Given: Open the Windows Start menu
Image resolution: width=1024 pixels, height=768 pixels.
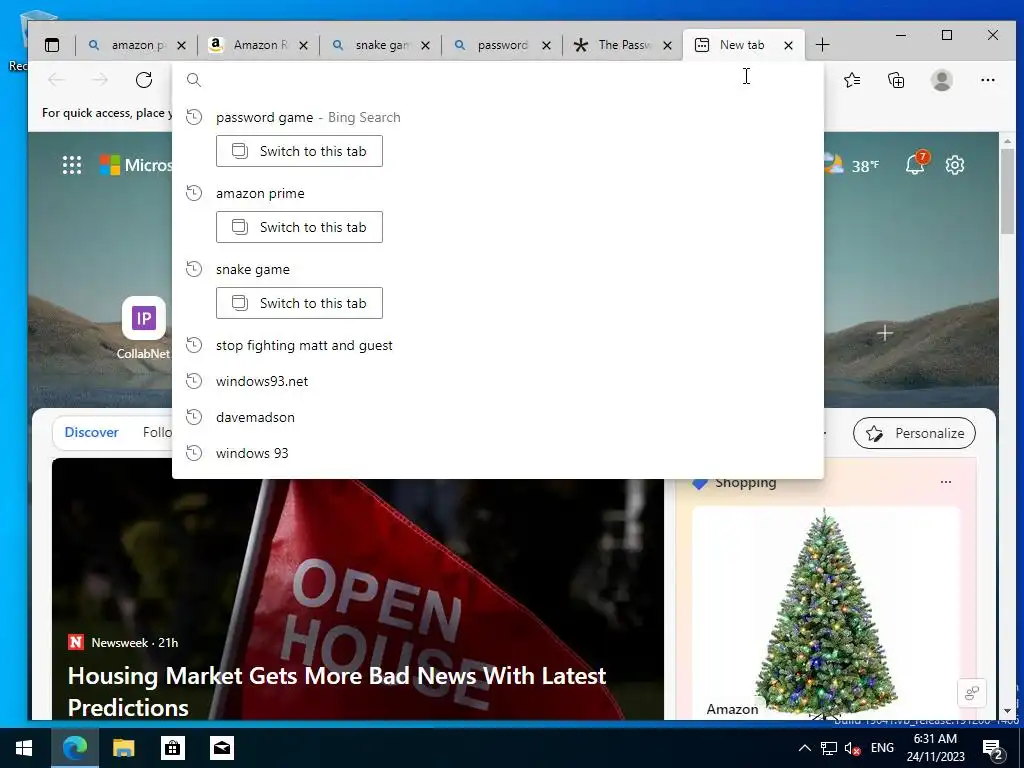Looking at the screenshot, I should point(24,748).
